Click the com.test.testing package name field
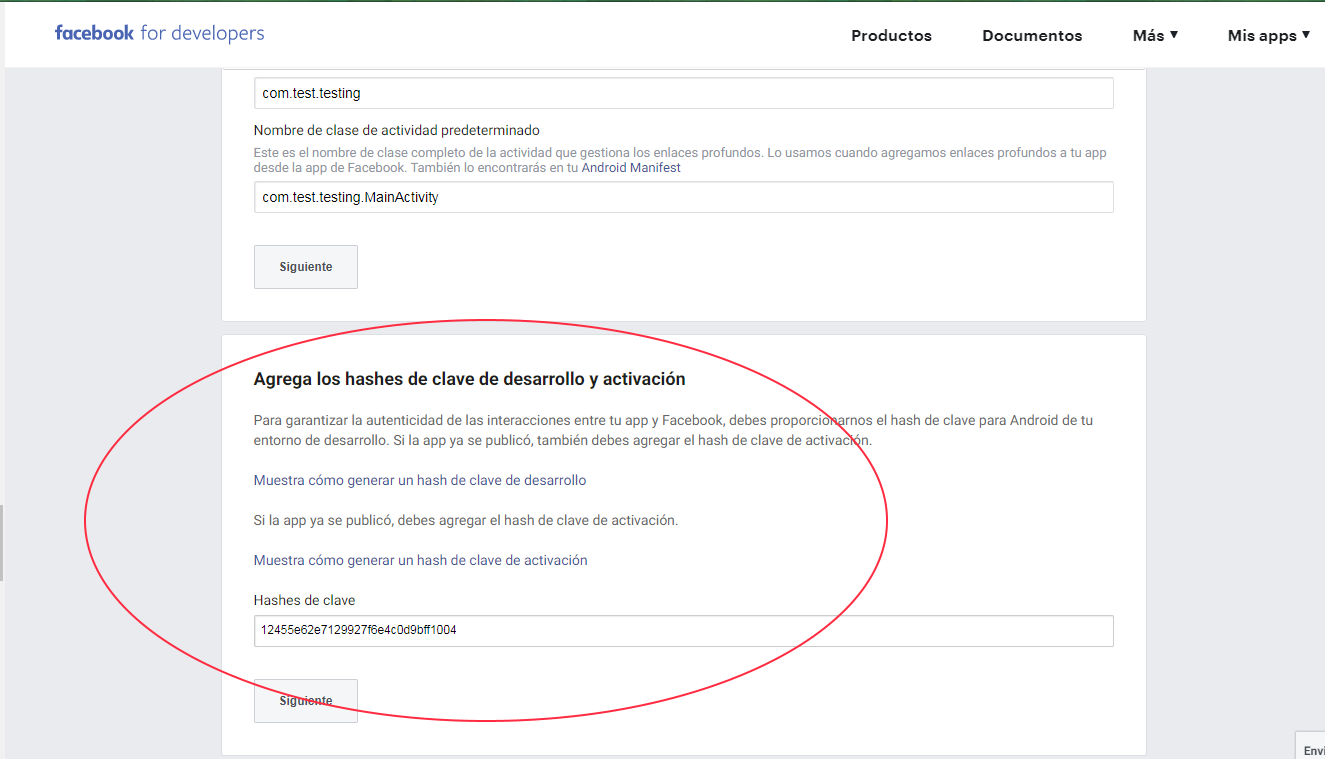This screenshot has width=1325, height=759. pos(684,93)
